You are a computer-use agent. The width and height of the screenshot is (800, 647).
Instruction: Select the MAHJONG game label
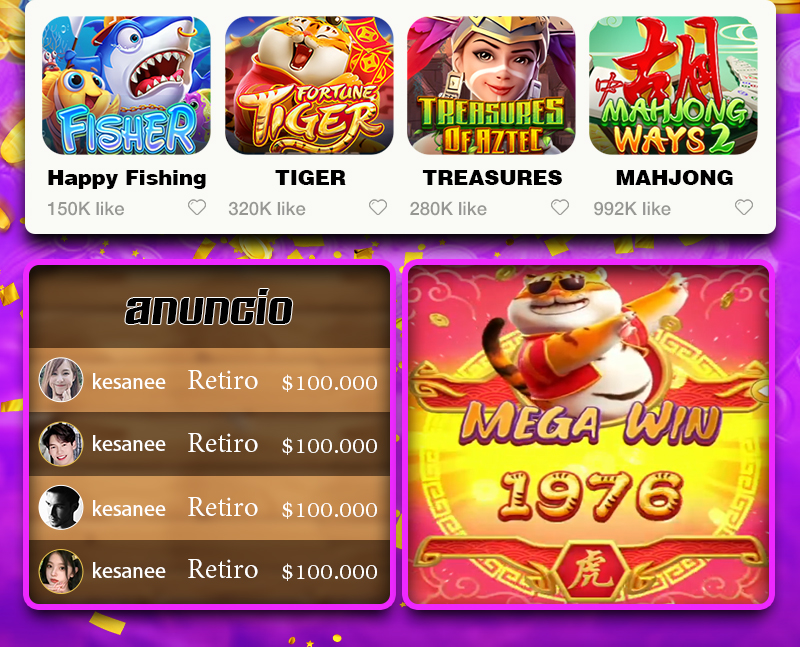[674, 178]
